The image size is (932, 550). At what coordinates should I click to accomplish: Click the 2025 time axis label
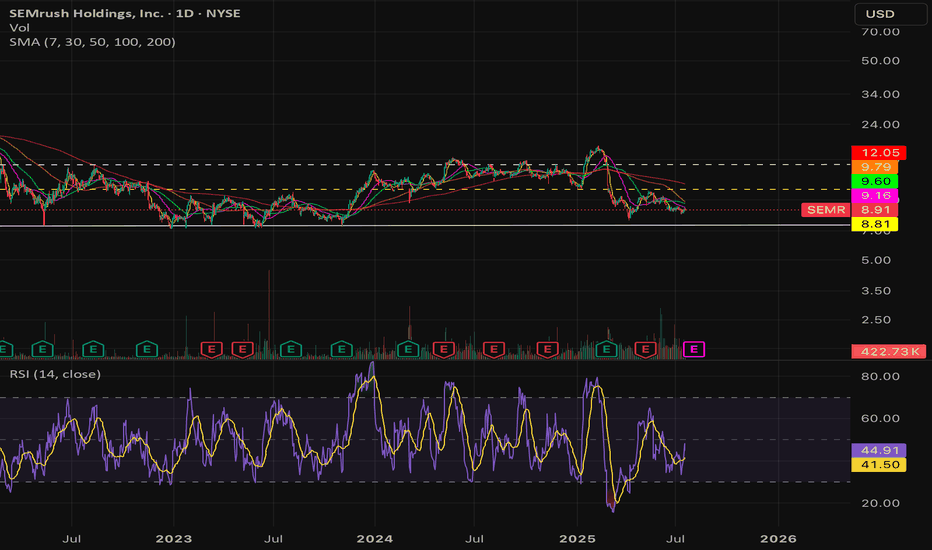pyautogui.click(x=577, y=539)
